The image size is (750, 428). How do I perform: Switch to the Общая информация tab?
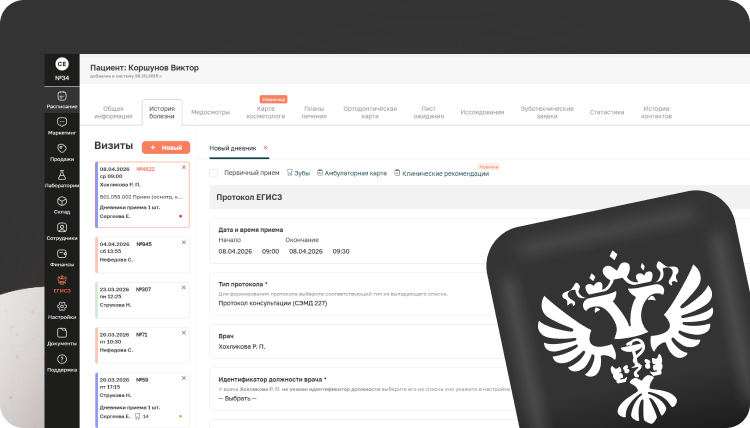113,112
